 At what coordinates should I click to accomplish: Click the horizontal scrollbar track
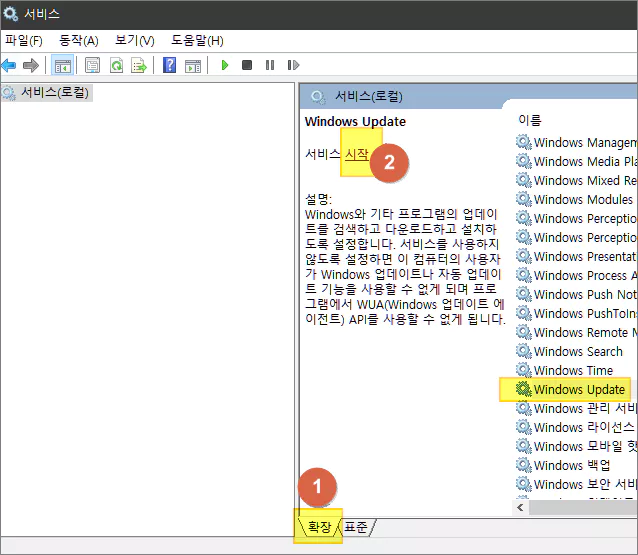pos(583,507)
